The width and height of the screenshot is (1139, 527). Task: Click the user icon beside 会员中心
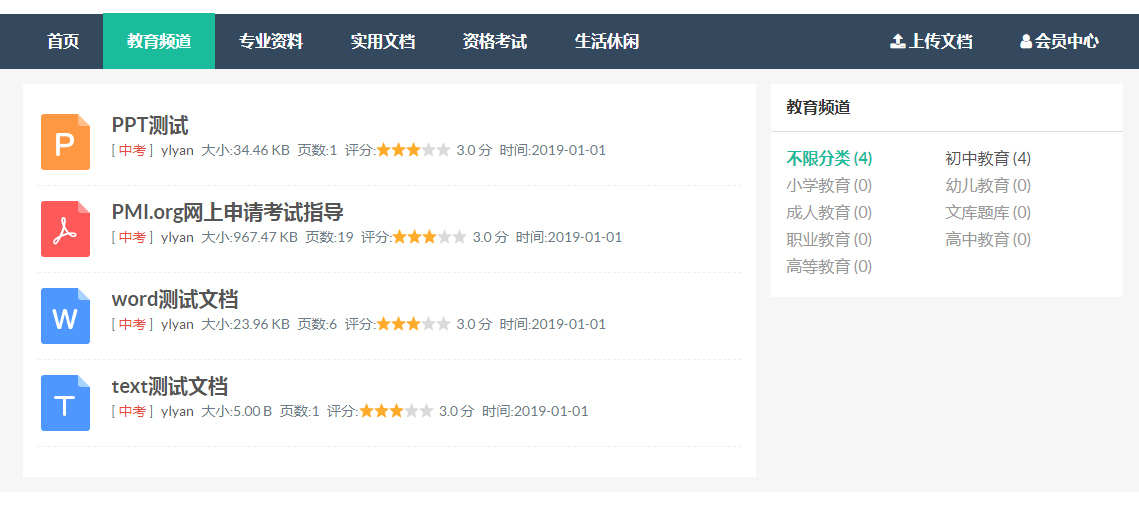click(1026, 41)
